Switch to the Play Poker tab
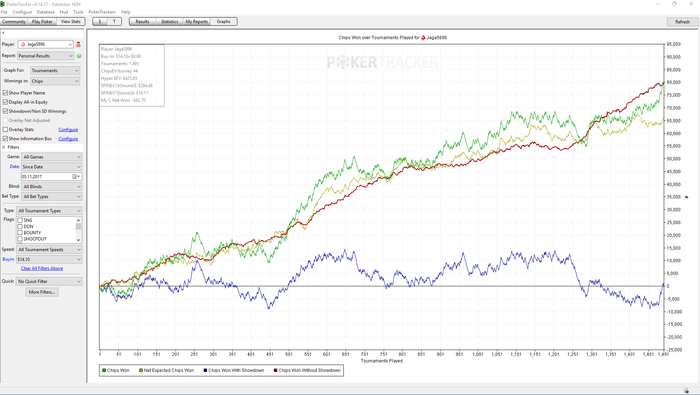This screenshot has height=395, width=700. click(x=42, y=21)
